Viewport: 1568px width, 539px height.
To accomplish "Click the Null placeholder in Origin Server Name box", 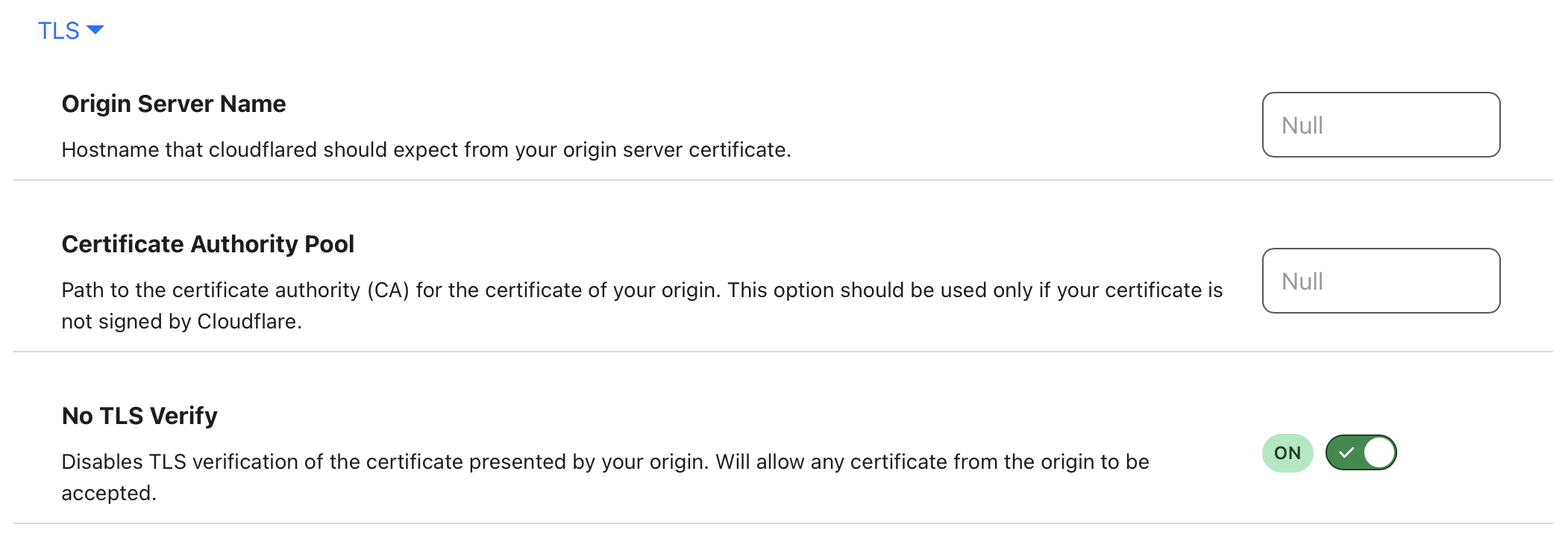I will click(x=1302, y=125).
